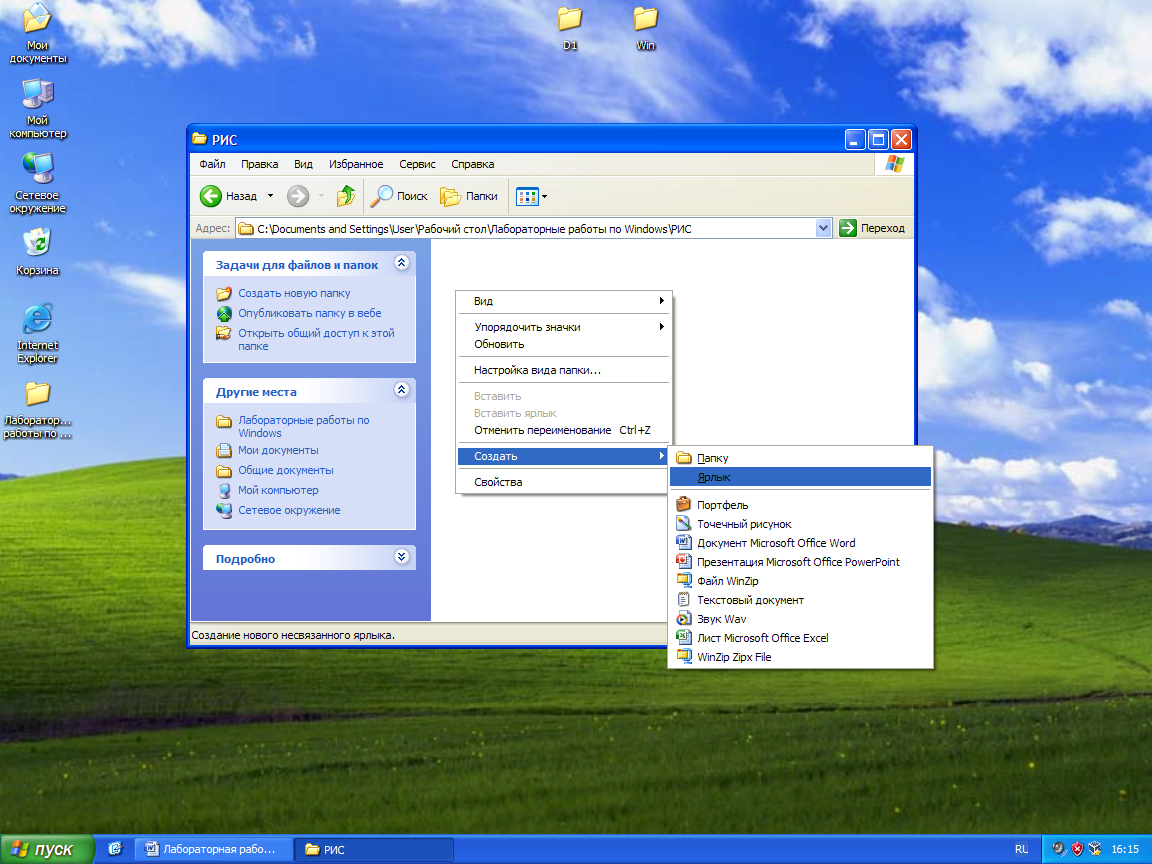Collapse the Задачи для файлов и папок panel
The image size is (1152, 864).
(x=401, y=263)
